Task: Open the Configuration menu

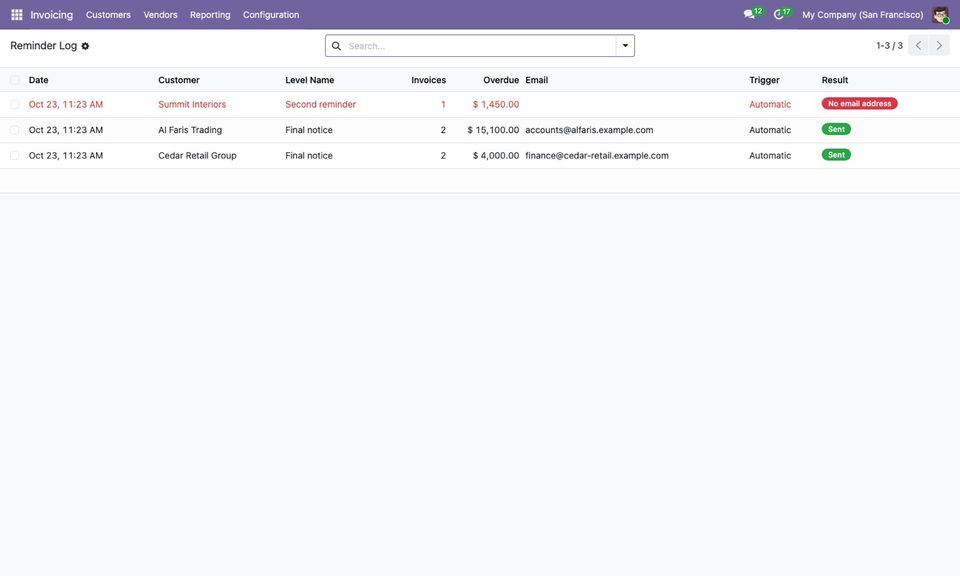Action: (271, 15)
